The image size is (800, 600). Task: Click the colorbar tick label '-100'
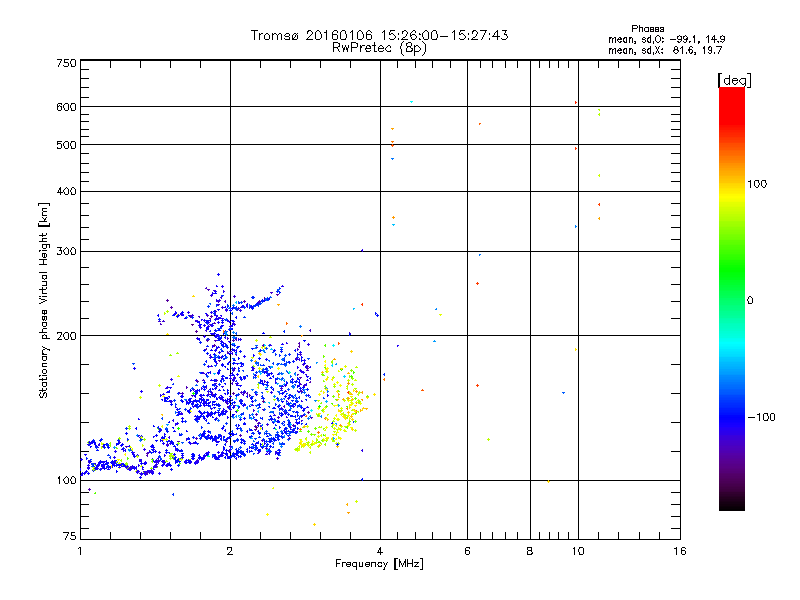pyautogui.click(x=761, y=417)
